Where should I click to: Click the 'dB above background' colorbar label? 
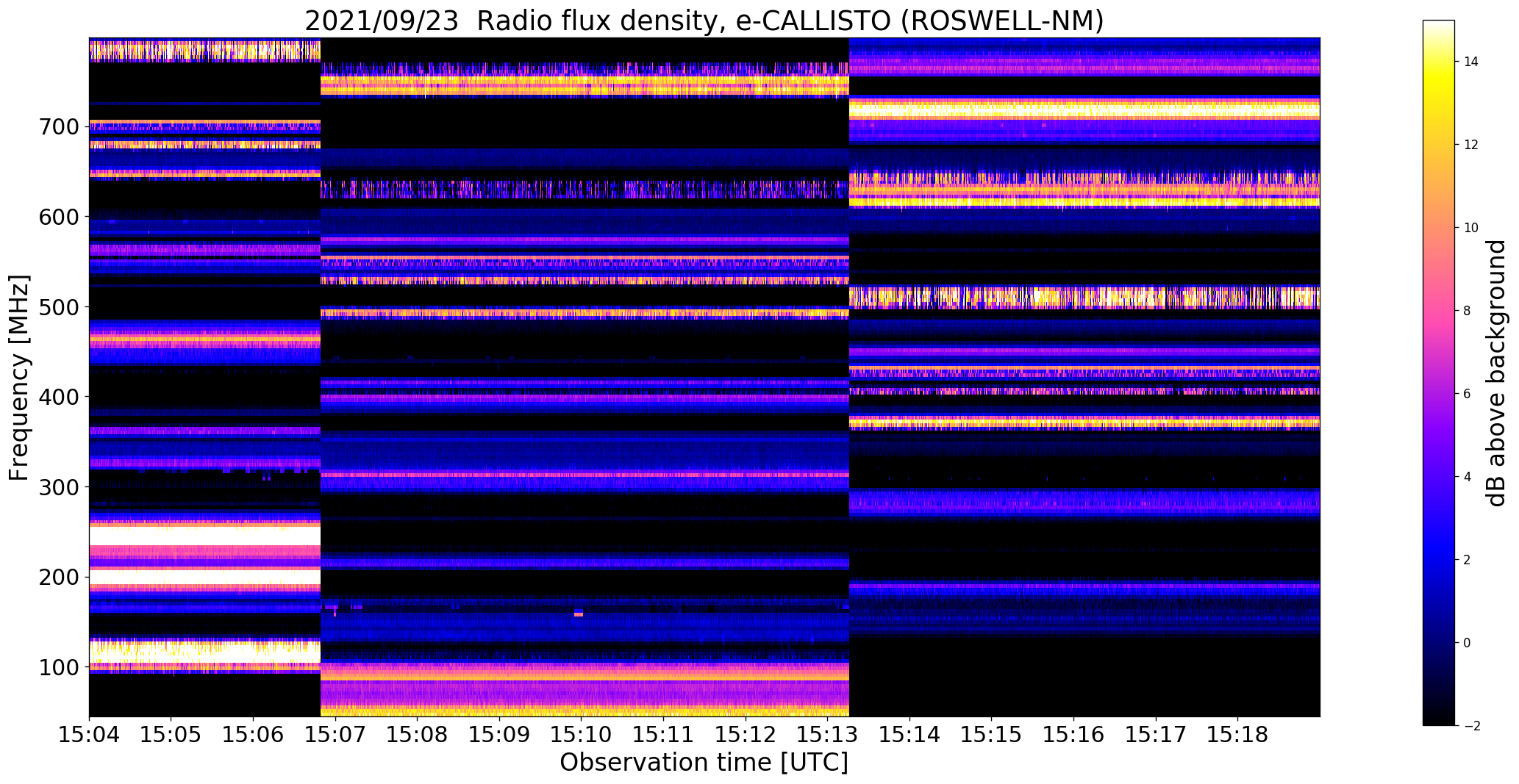click(x=1495, y=373)
